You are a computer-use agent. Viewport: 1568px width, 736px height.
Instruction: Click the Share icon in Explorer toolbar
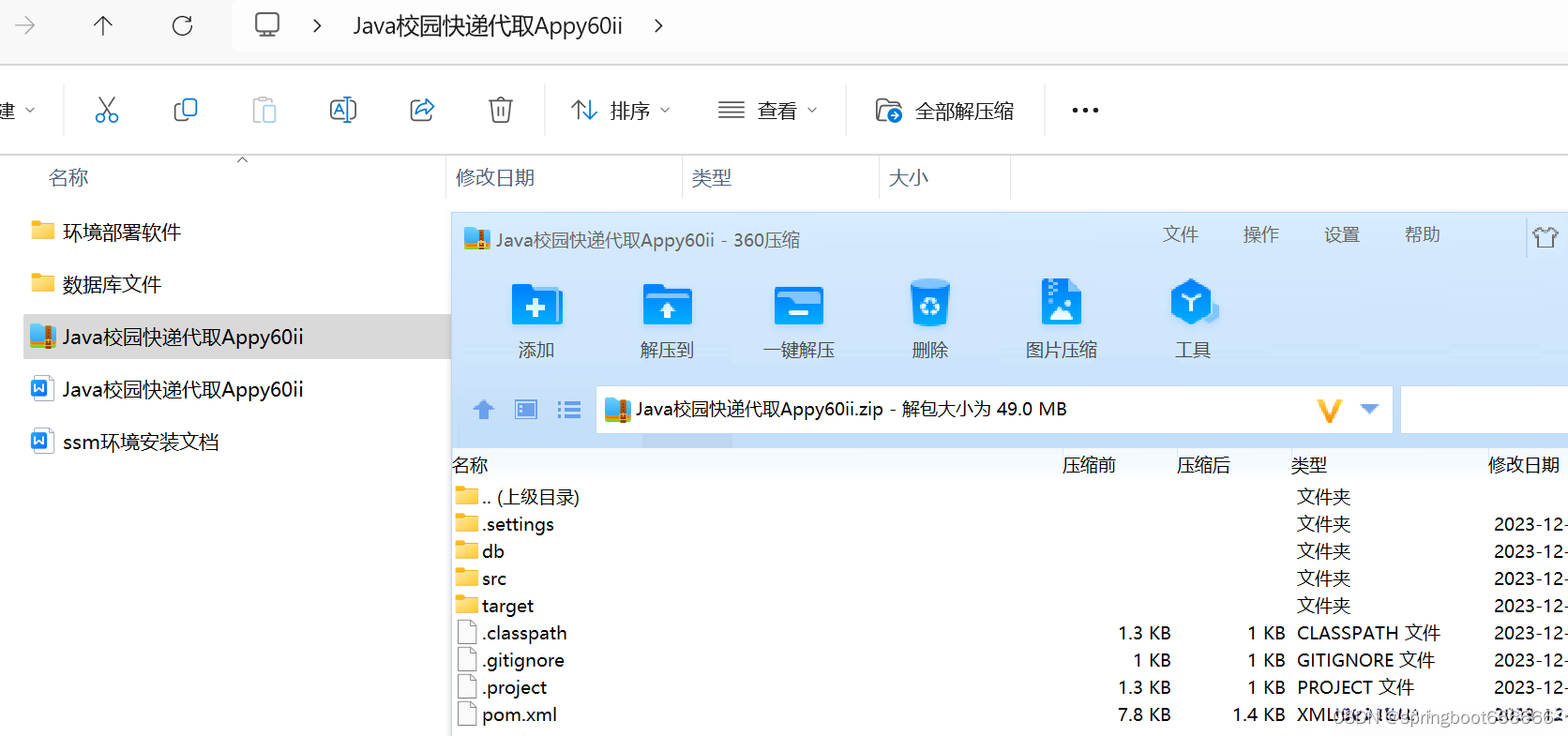click(x=422, y=110)
